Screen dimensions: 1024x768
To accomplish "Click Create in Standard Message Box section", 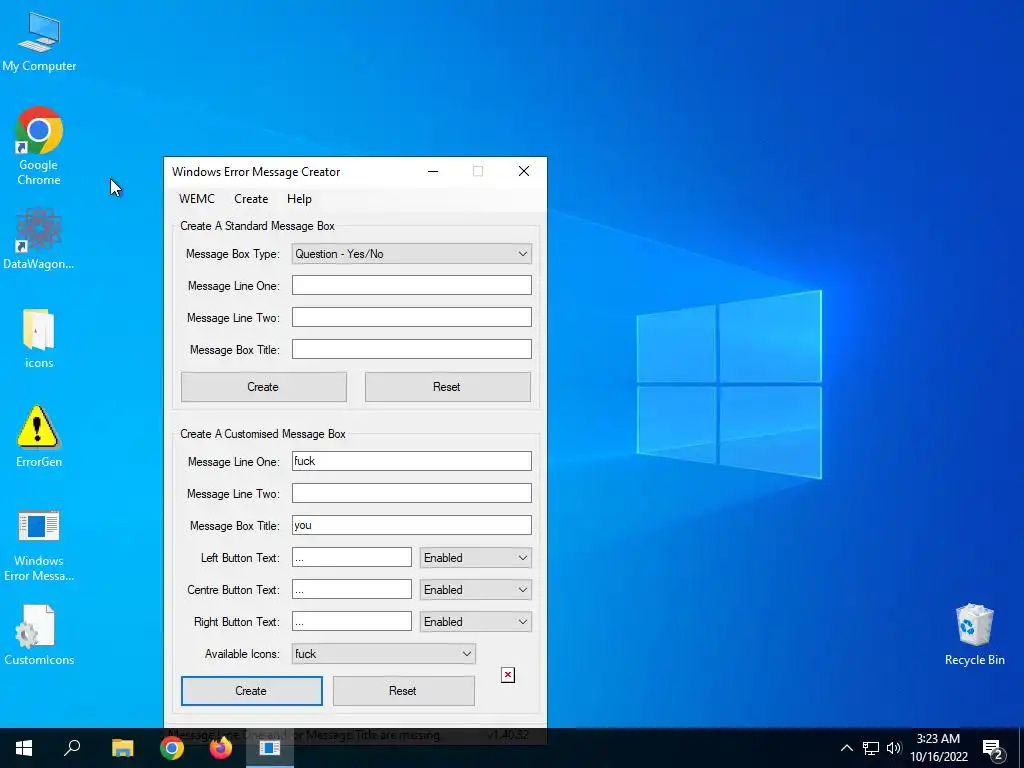I will 263,387.
